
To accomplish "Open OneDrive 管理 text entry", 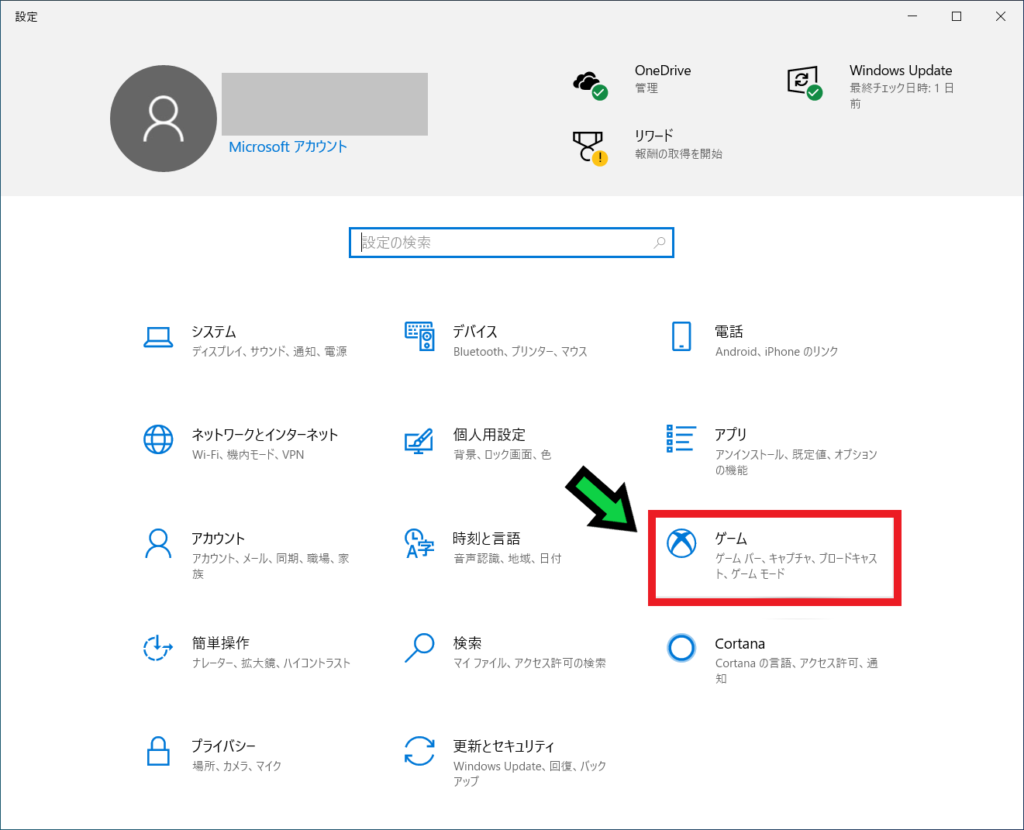I will [x=647, y=88].
